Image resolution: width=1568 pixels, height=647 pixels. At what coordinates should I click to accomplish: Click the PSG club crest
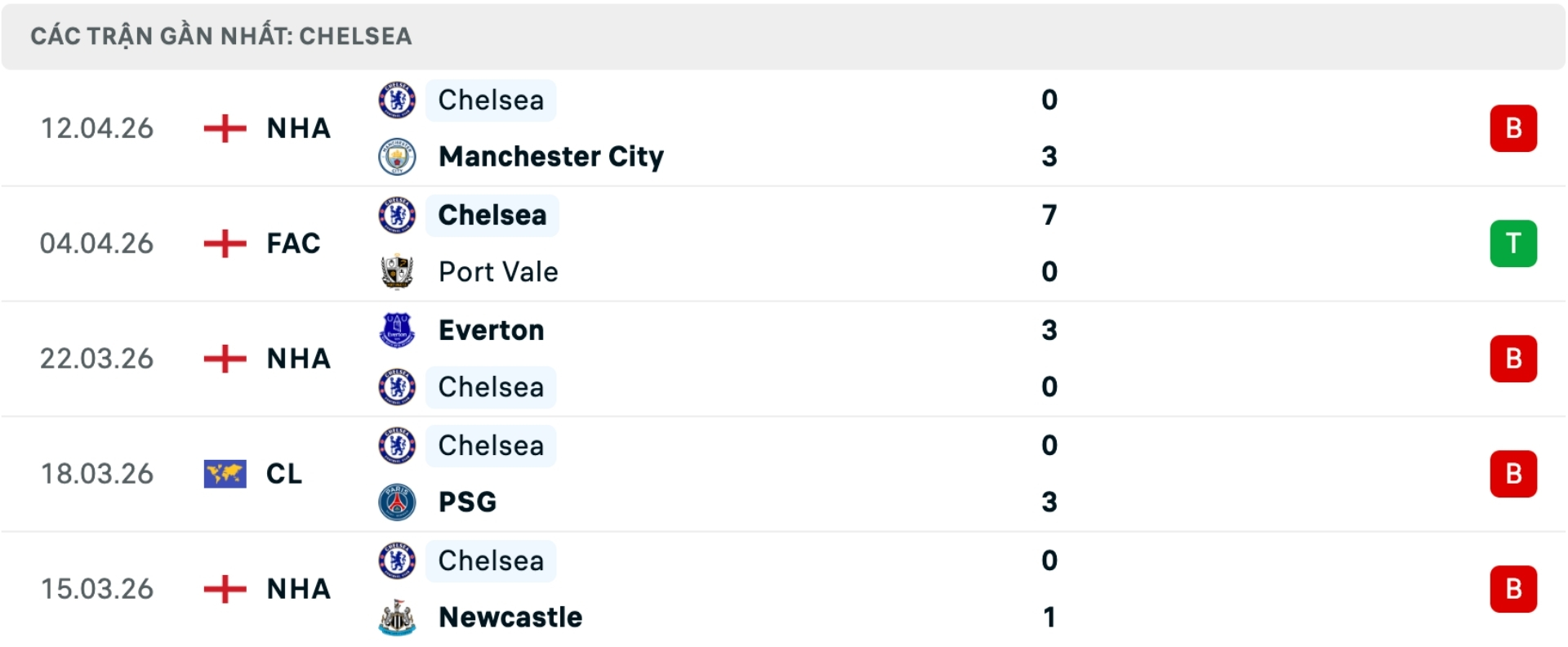[x=397, y=502]
